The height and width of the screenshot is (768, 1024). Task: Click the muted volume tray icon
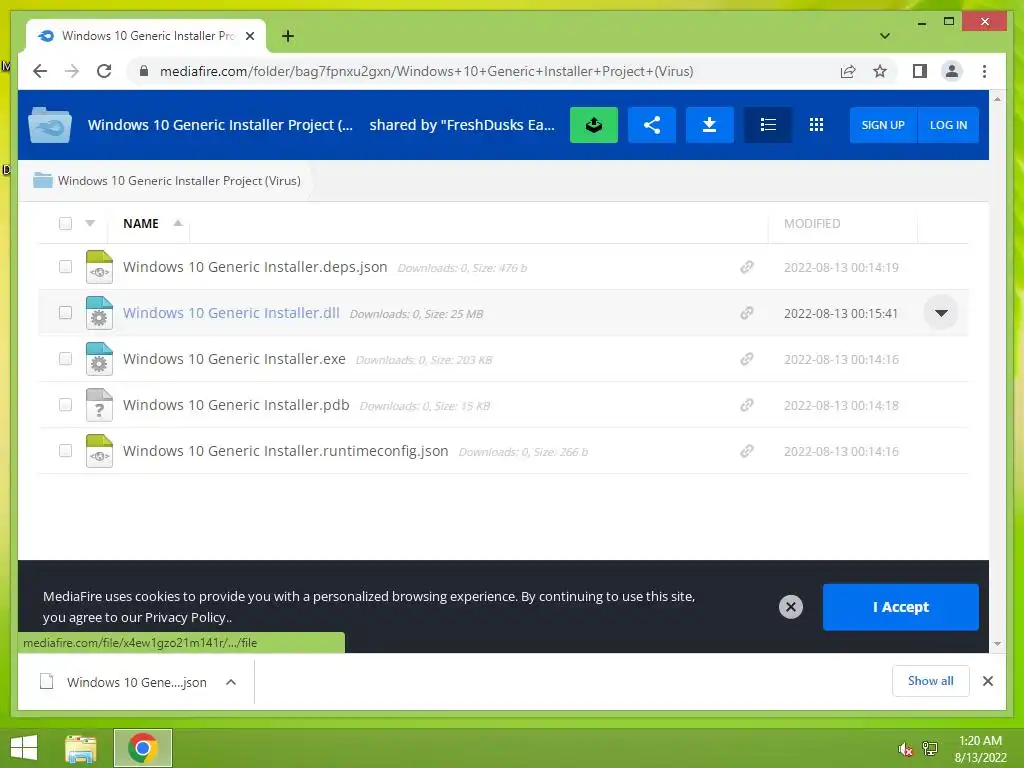click(x=905, y=749)
